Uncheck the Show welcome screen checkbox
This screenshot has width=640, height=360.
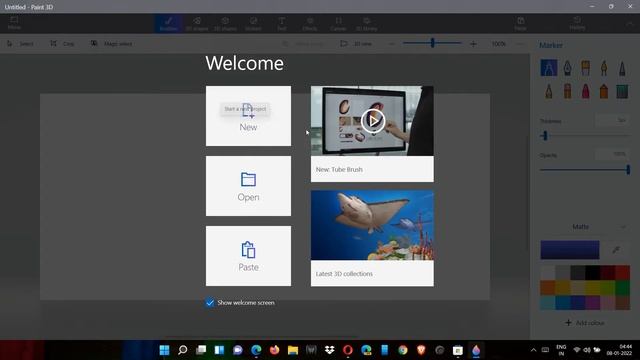209,302
